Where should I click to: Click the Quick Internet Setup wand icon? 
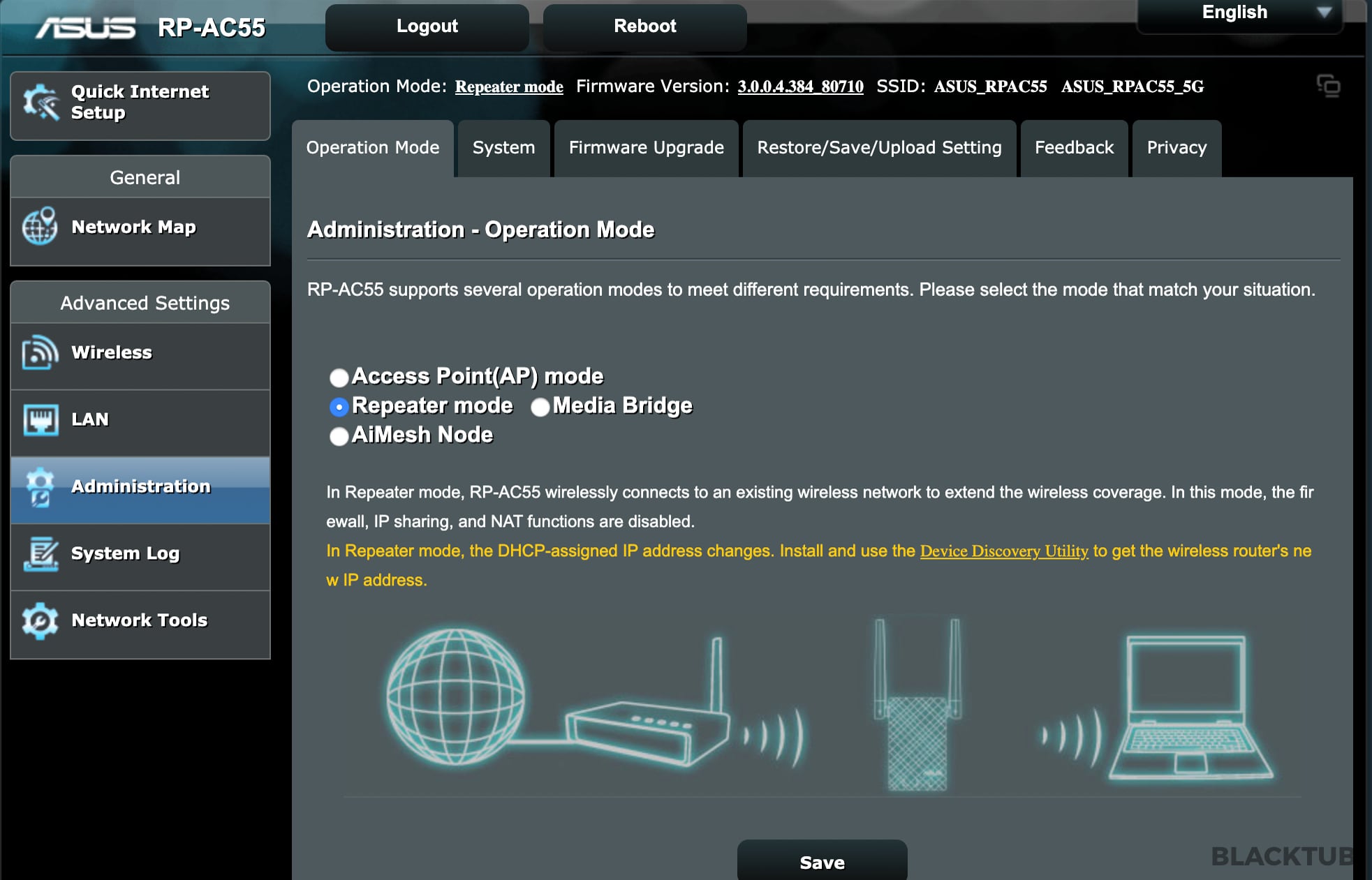[41, 103]
